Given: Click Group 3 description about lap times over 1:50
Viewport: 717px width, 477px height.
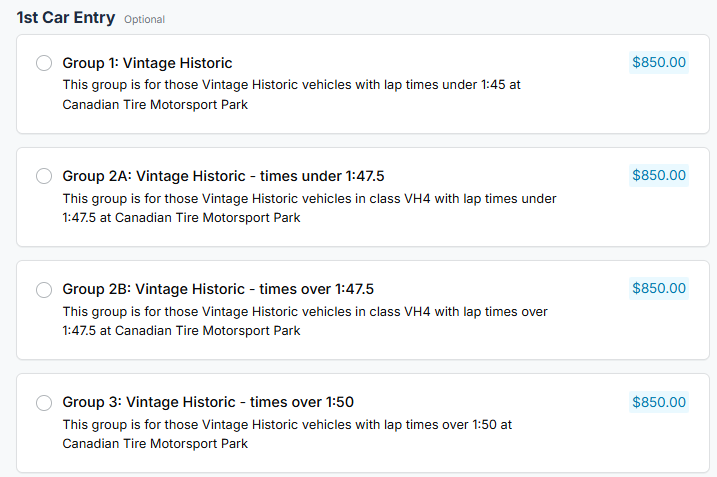Looking at the screenshot, I should click(x=287, y=434).
